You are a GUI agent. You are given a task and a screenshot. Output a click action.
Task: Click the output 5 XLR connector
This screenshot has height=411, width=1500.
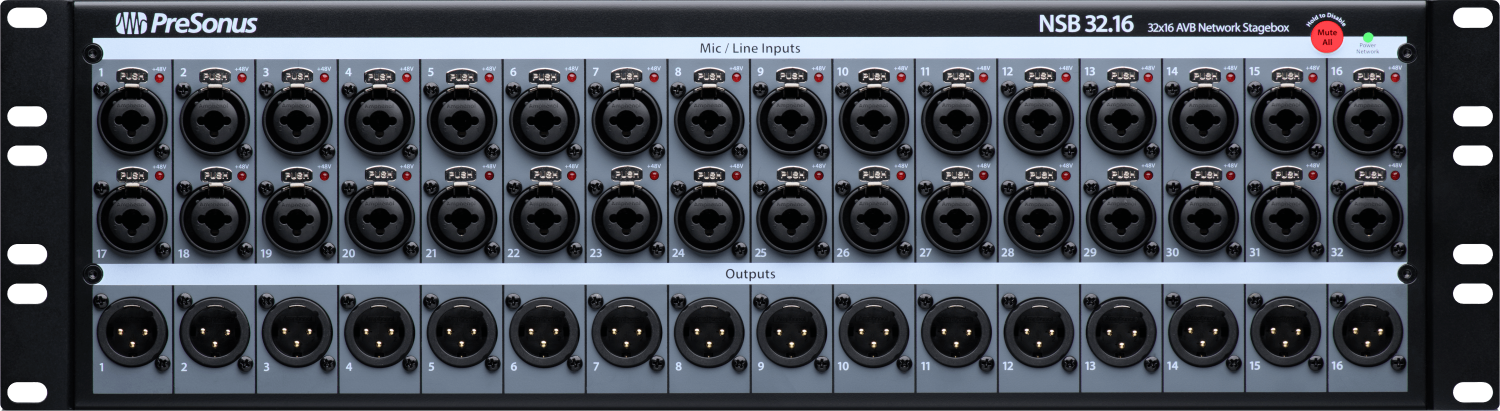coord(462,332)
